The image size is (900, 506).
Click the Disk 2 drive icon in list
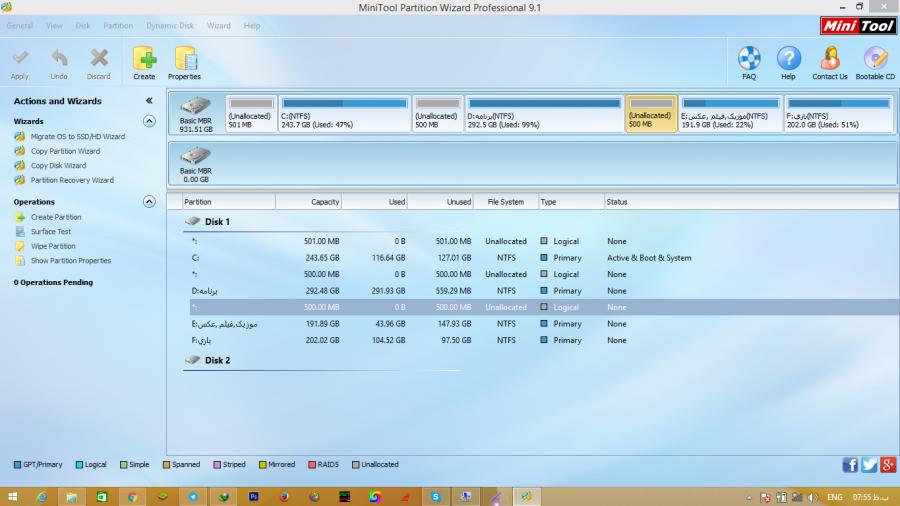[x=192, y=360]
